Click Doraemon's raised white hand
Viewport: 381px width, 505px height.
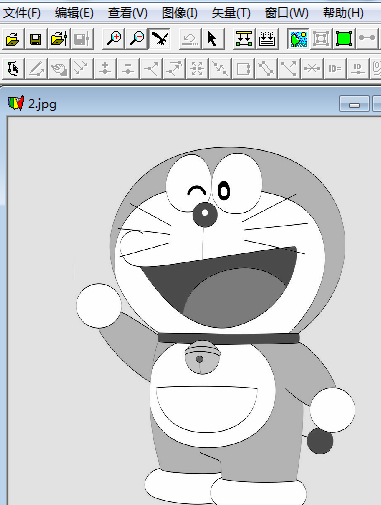(x=99, y=306)
